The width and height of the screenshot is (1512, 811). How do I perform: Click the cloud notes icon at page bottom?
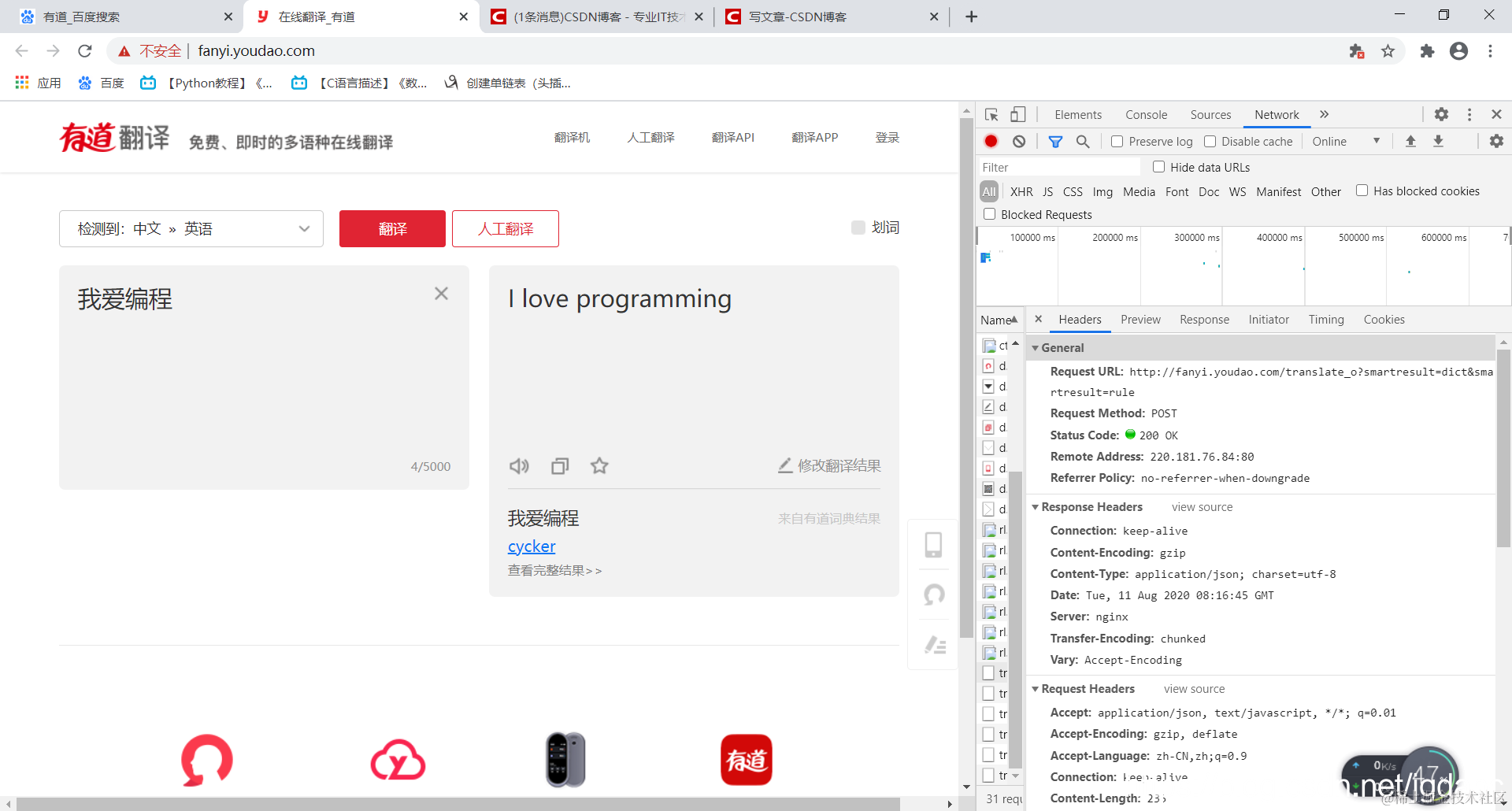(398, 760)
